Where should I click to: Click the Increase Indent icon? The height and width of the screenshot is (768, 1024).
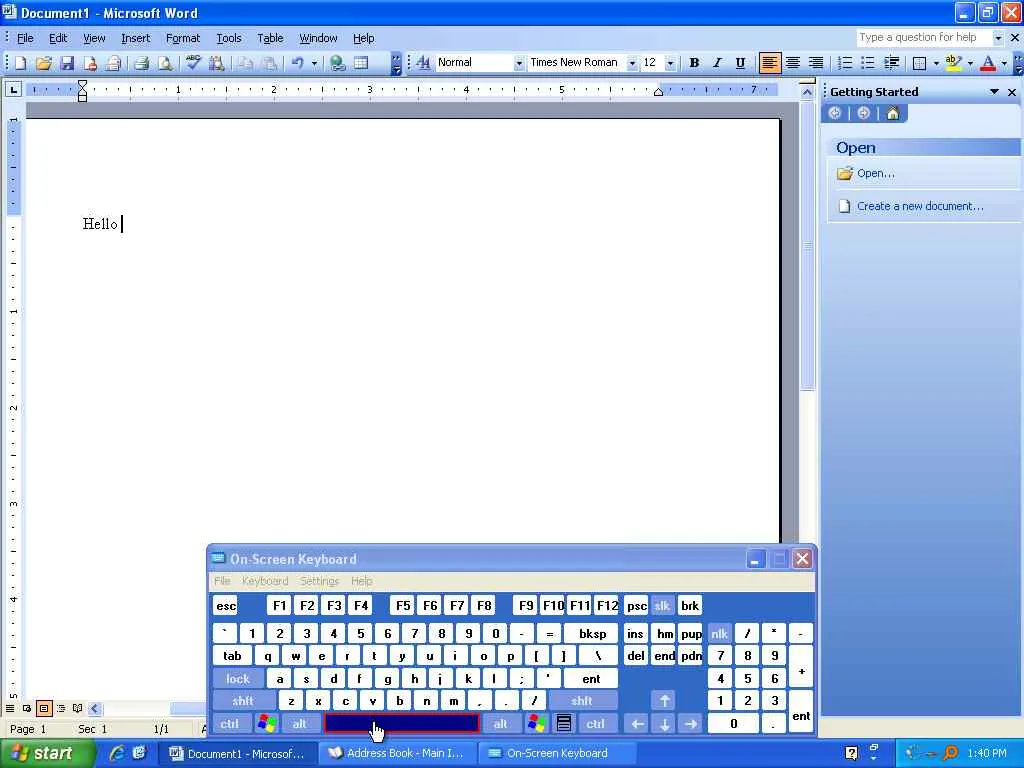[x=891, y=63]
